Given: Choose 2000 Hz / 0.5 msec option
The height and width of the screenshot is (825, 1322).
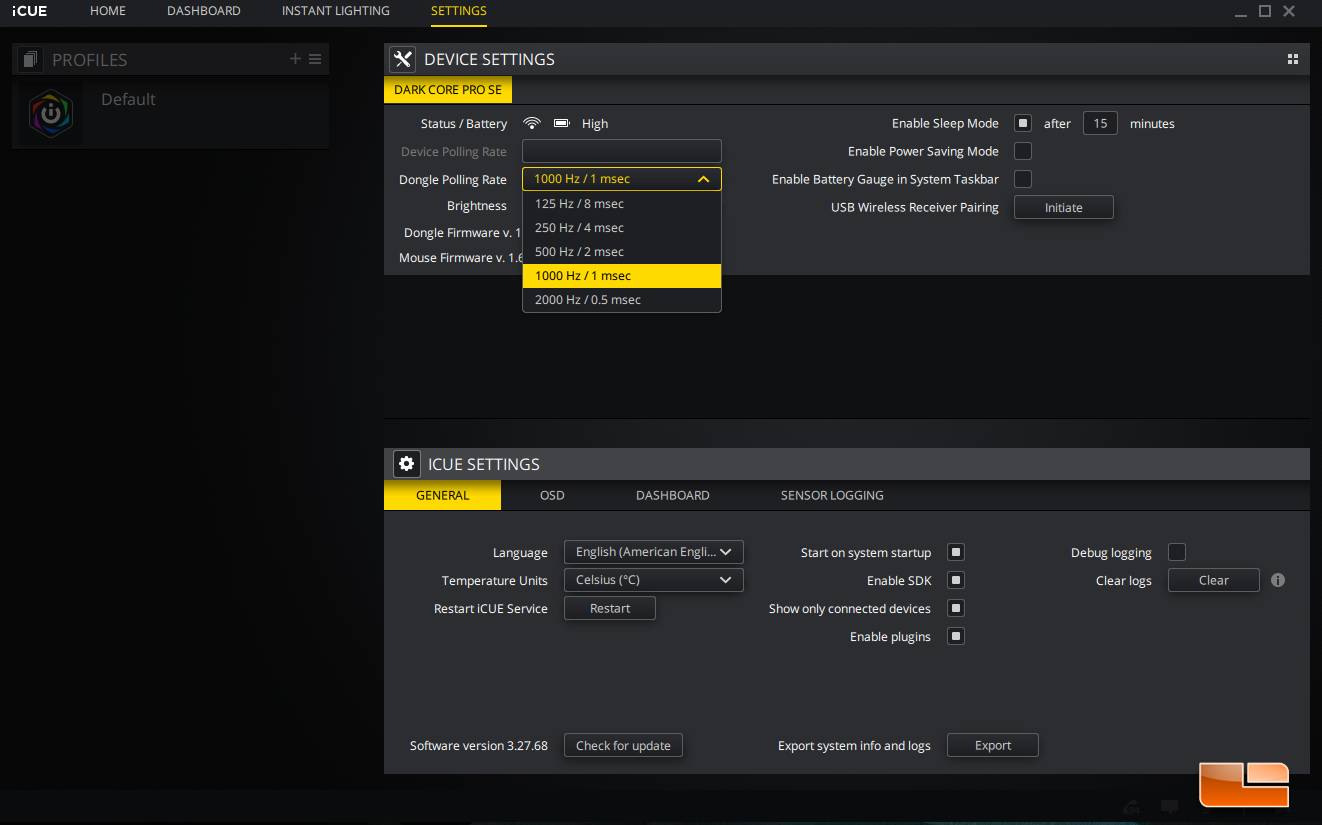Looking at the screenshot, I should pos(622,299).
